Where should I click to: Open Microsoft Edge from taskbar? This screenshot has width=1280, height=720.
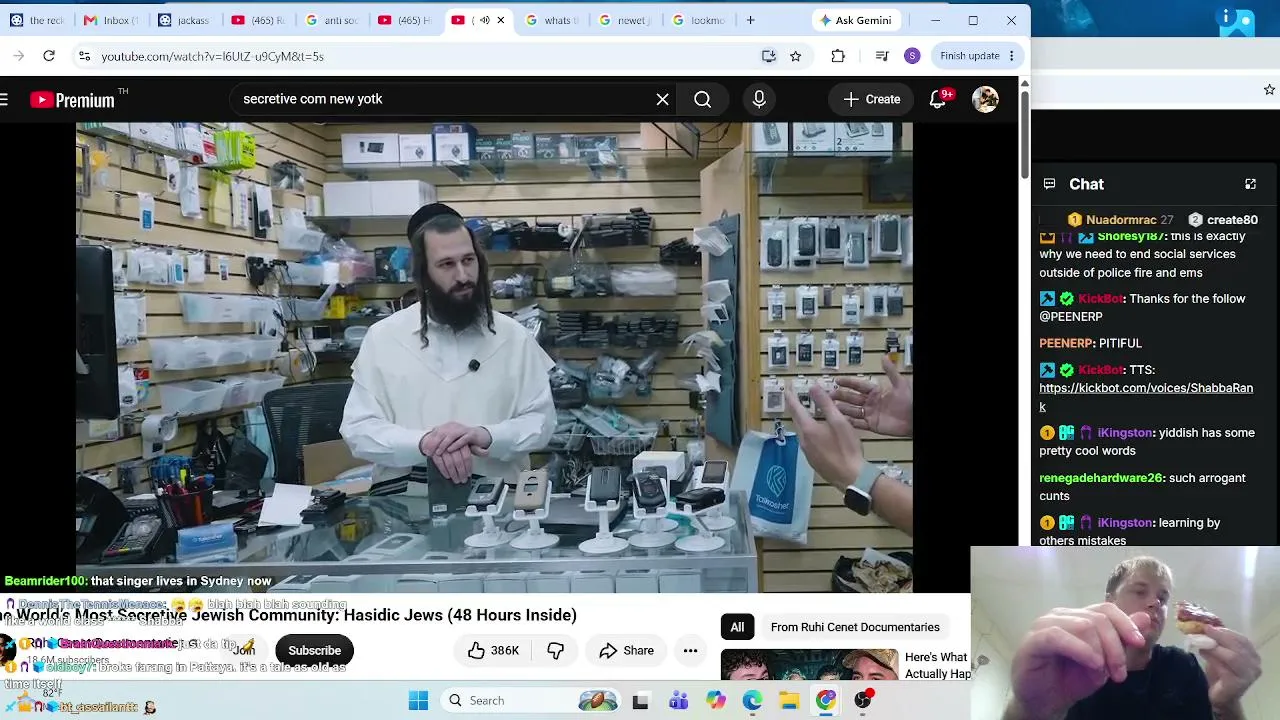tap(752, 700)
